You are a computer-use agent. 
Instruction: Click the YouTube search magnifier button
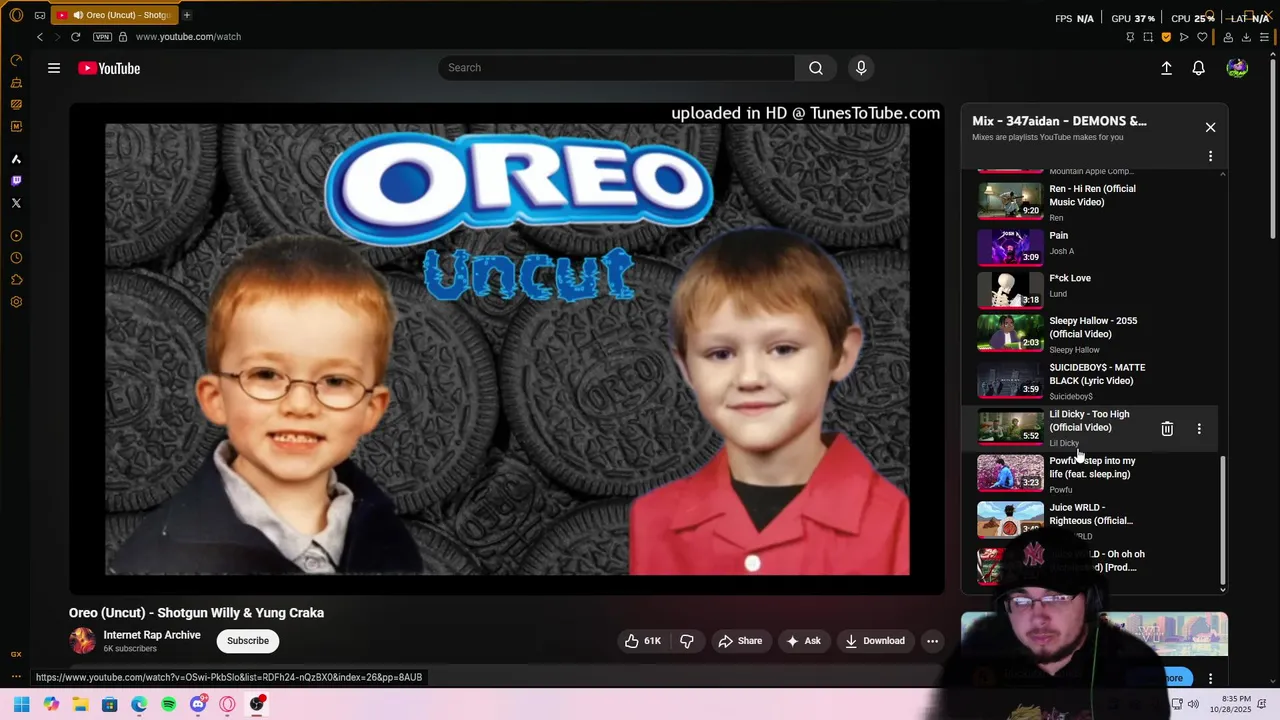point(816,68)
